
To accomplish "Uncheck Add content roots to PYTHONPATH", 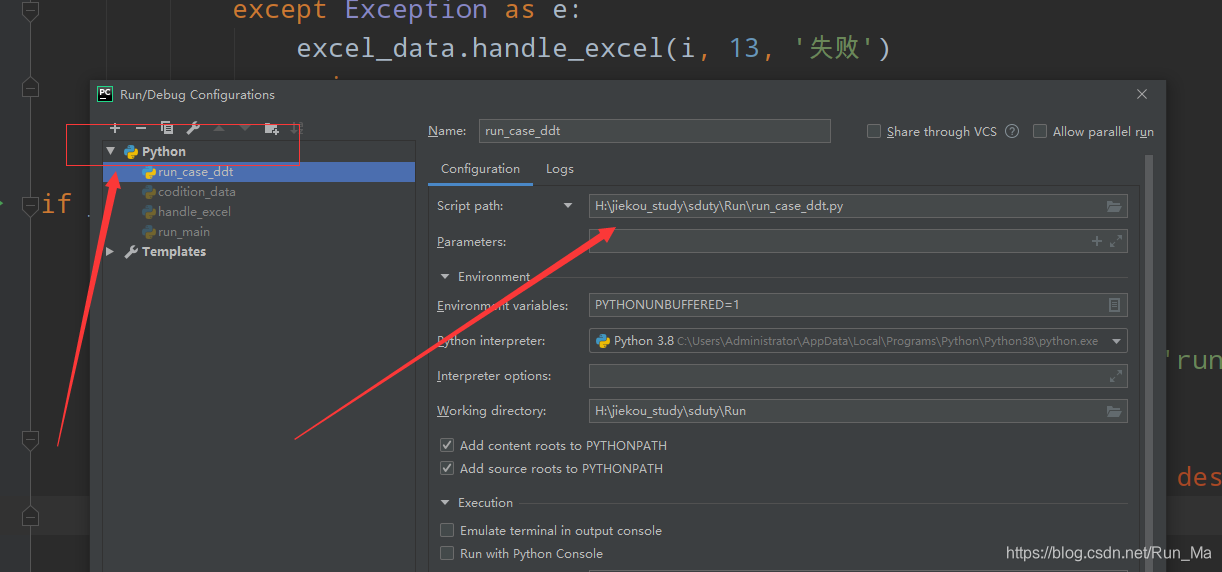I will coord(447,445).
